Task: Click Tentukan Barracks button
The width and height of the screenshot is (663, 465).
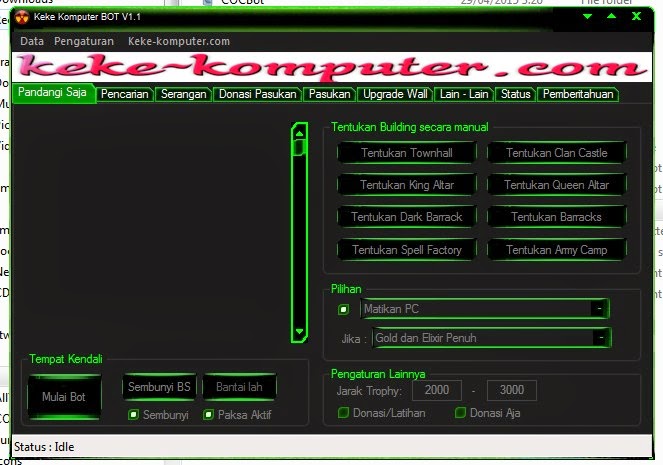Action: (x=556, y=217)
